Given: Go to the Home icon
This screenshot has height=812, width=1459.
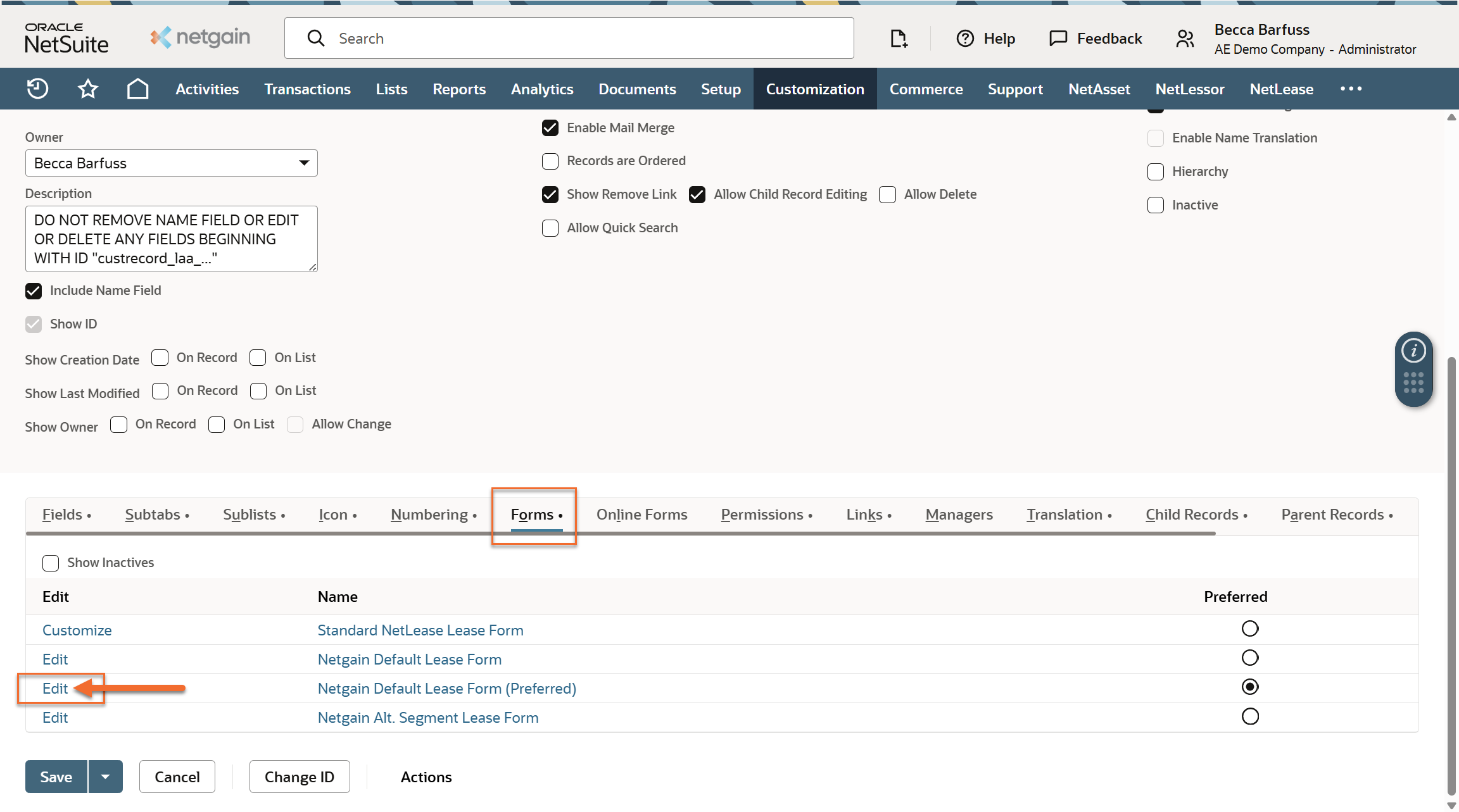Looking at the screenshot, I should click(137, 89).
